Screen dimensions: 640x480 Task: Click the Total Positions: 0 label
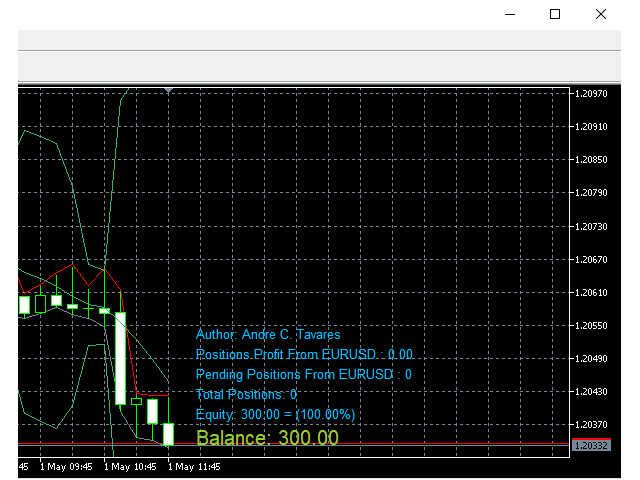coord(246,395)
